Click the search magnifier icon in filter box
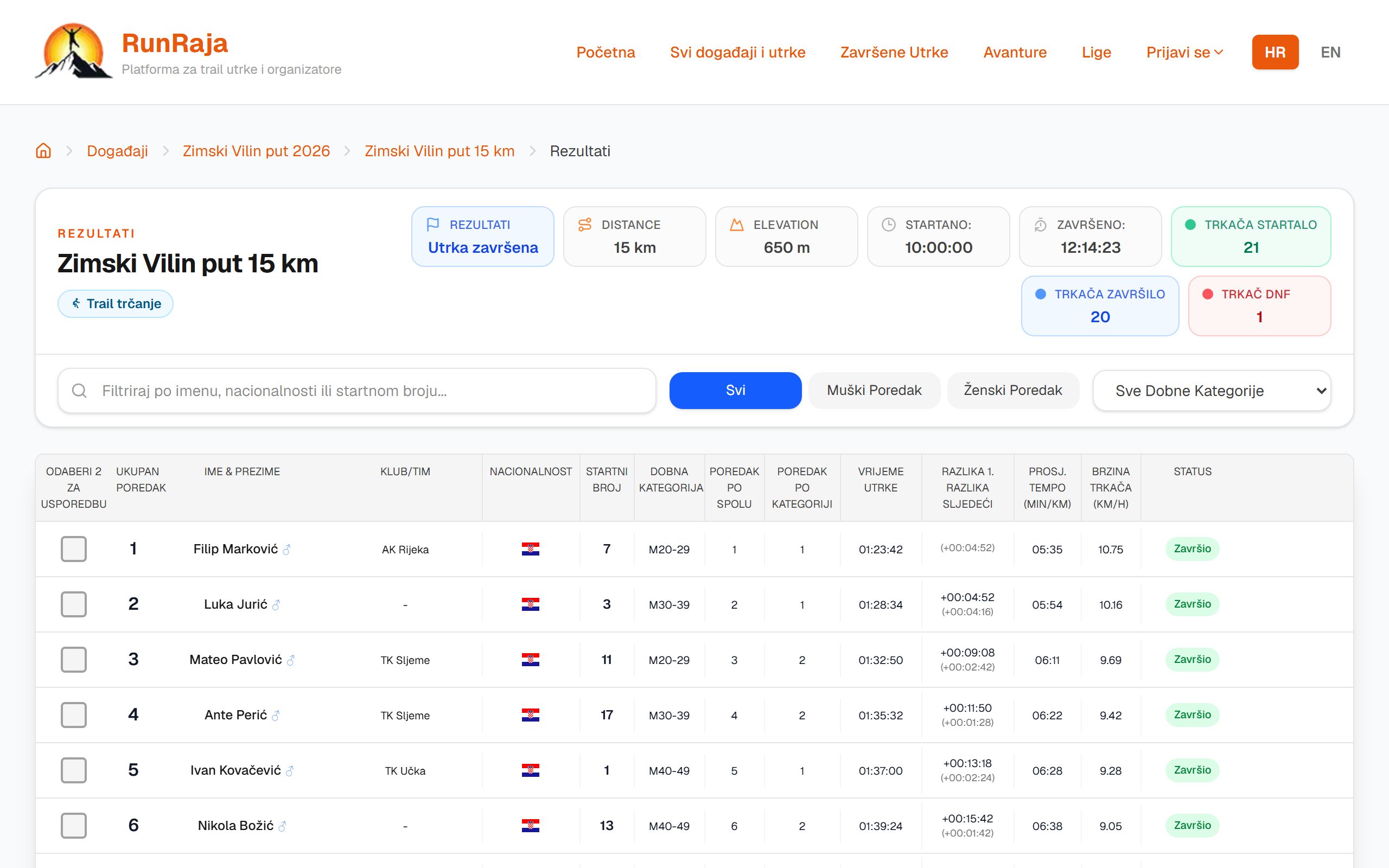 [x=79, y=391]
